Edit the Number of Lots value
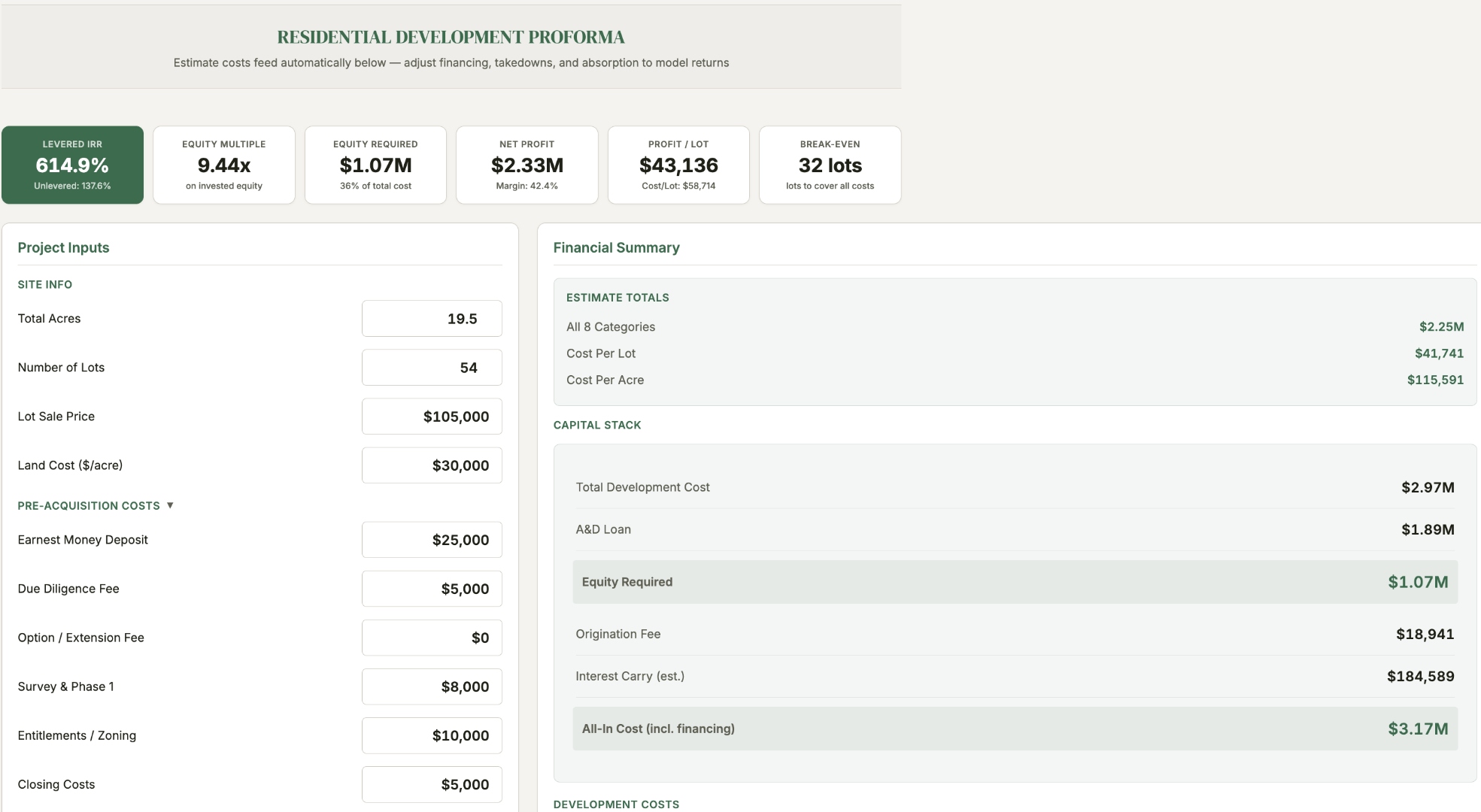Screen dimensions: 1481x812 (x=431, y=367)
